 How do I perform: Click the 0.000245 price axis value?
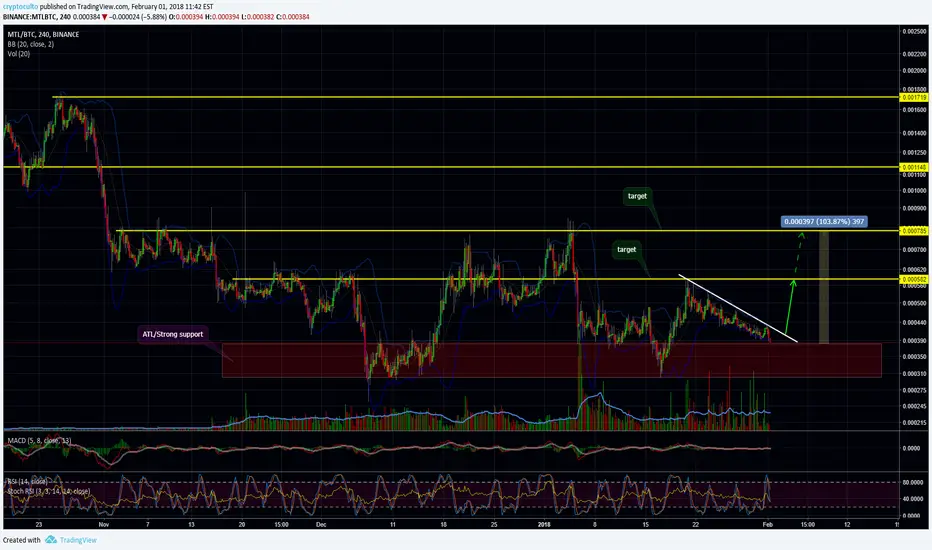pyautogui.click(x=914, y=407)
